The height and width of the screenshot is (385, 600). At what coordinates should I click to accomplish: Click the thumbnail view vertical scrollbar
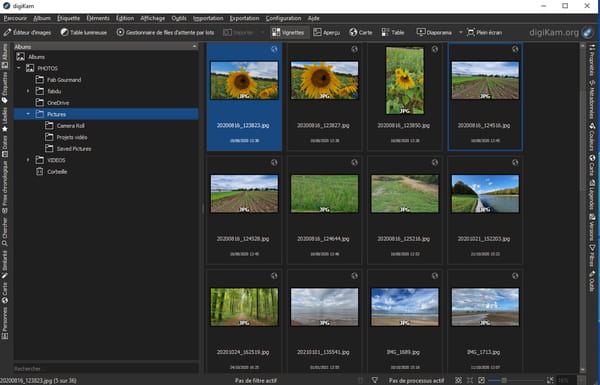[583, 207]
